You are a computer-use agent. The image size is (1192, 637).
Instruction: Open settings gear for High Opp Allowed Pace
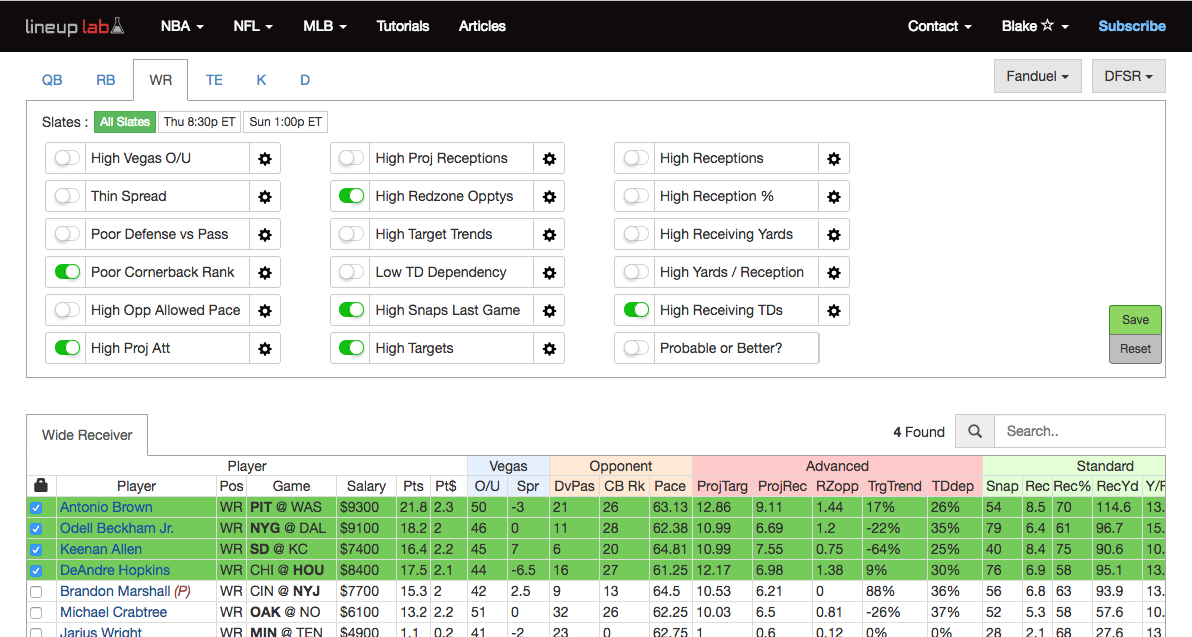click(x=265, y=311)
